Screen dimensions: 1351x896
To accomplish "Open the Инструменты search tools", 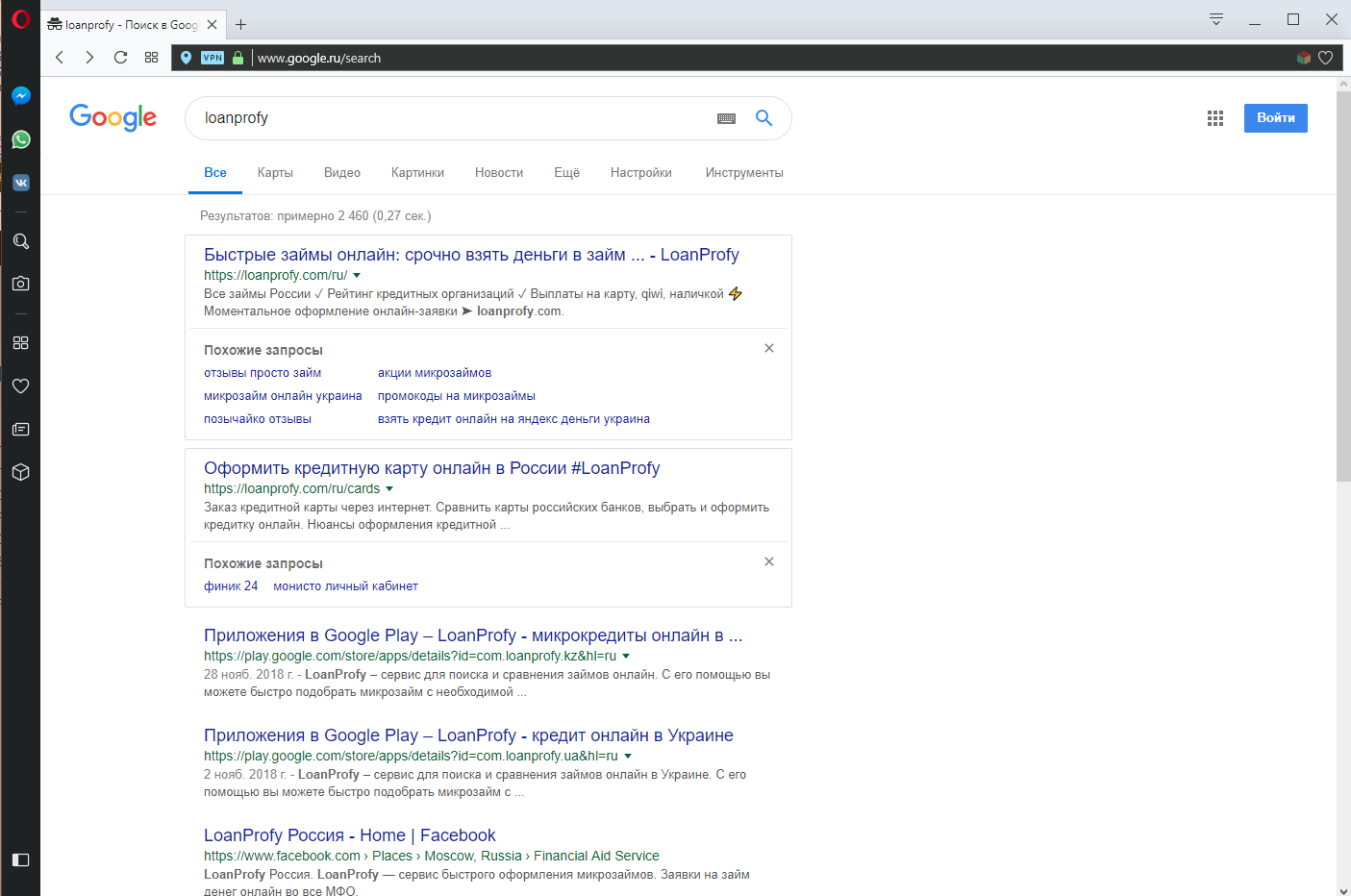I will pyautogui.click(x=744, y=173).
